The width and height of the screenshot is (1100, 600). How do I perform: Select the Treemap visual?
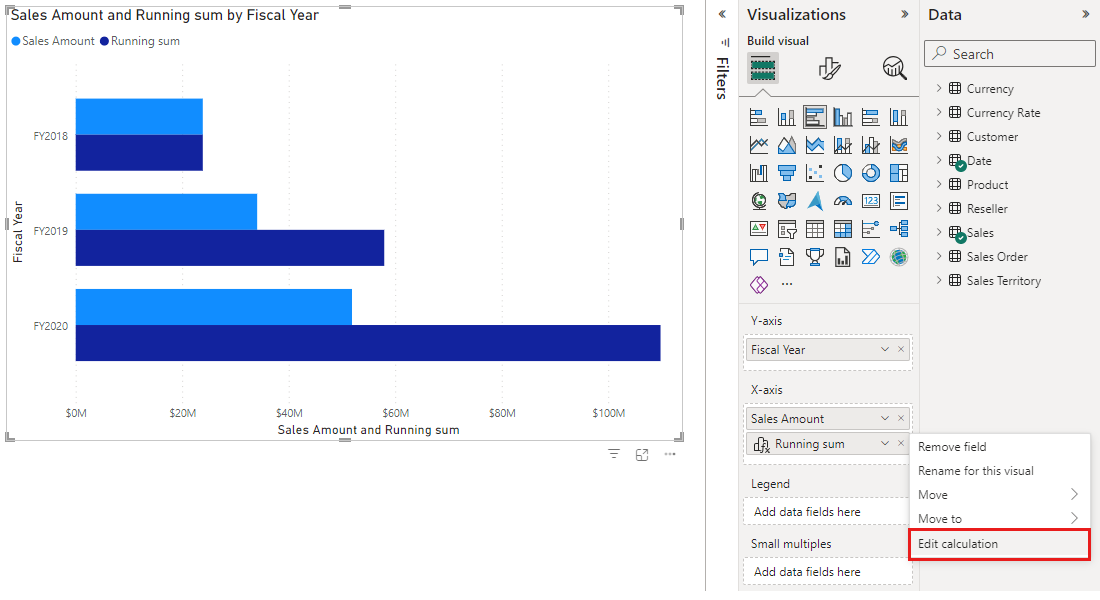(899, 173)
